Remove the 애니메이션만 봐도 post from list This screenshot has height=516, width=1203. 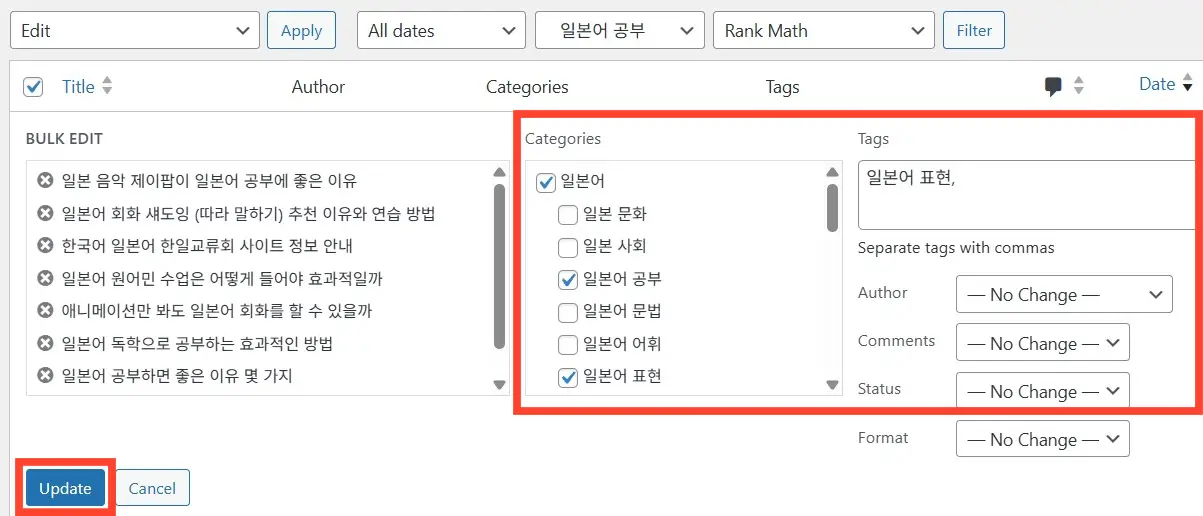[45, 311]
